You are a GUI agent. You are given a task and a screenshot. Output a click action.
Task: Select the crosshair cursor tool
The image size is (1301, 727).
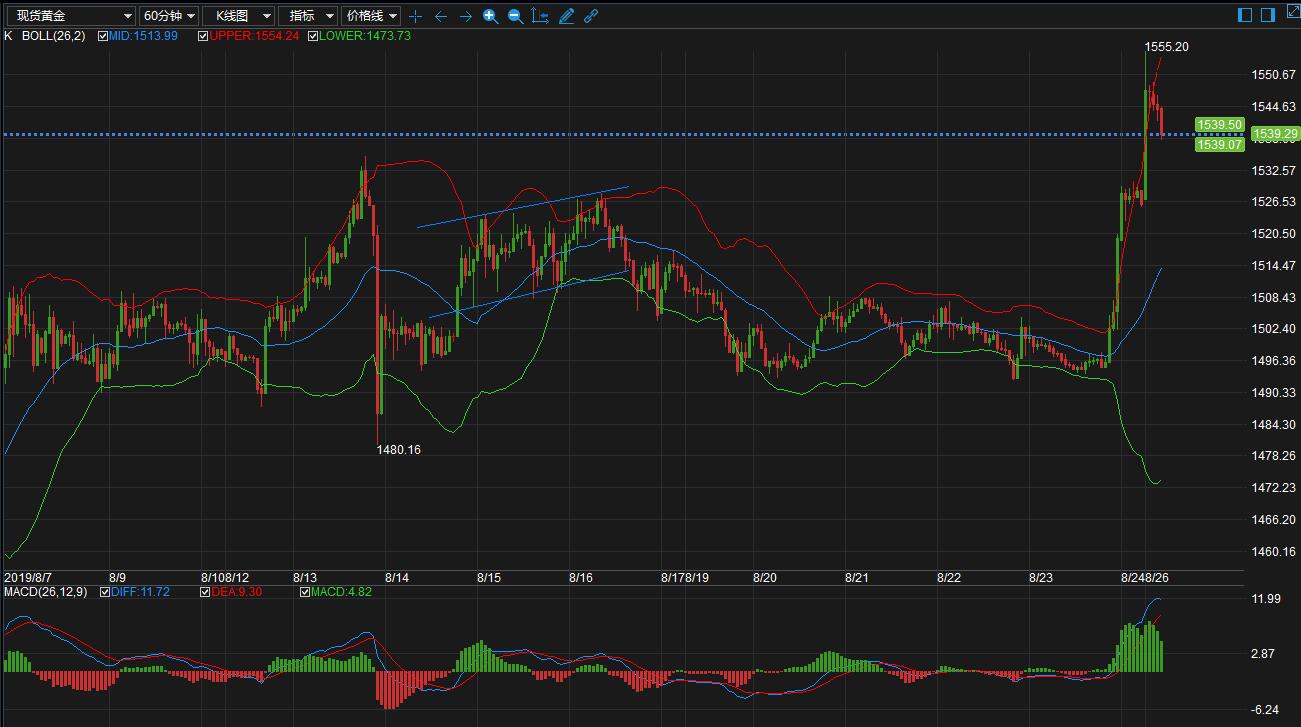[x=416, y=16]
